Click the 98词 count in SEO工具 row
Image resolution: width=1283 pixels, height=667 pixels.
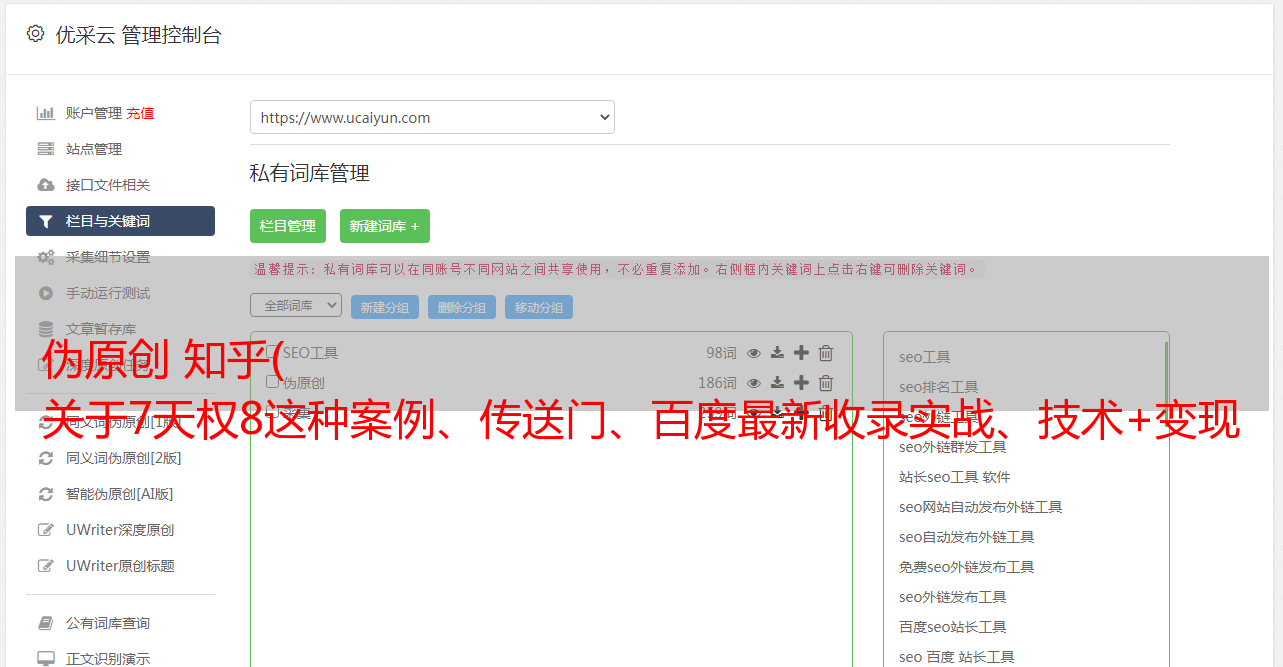pyautogui.click(x=721, y=353)
